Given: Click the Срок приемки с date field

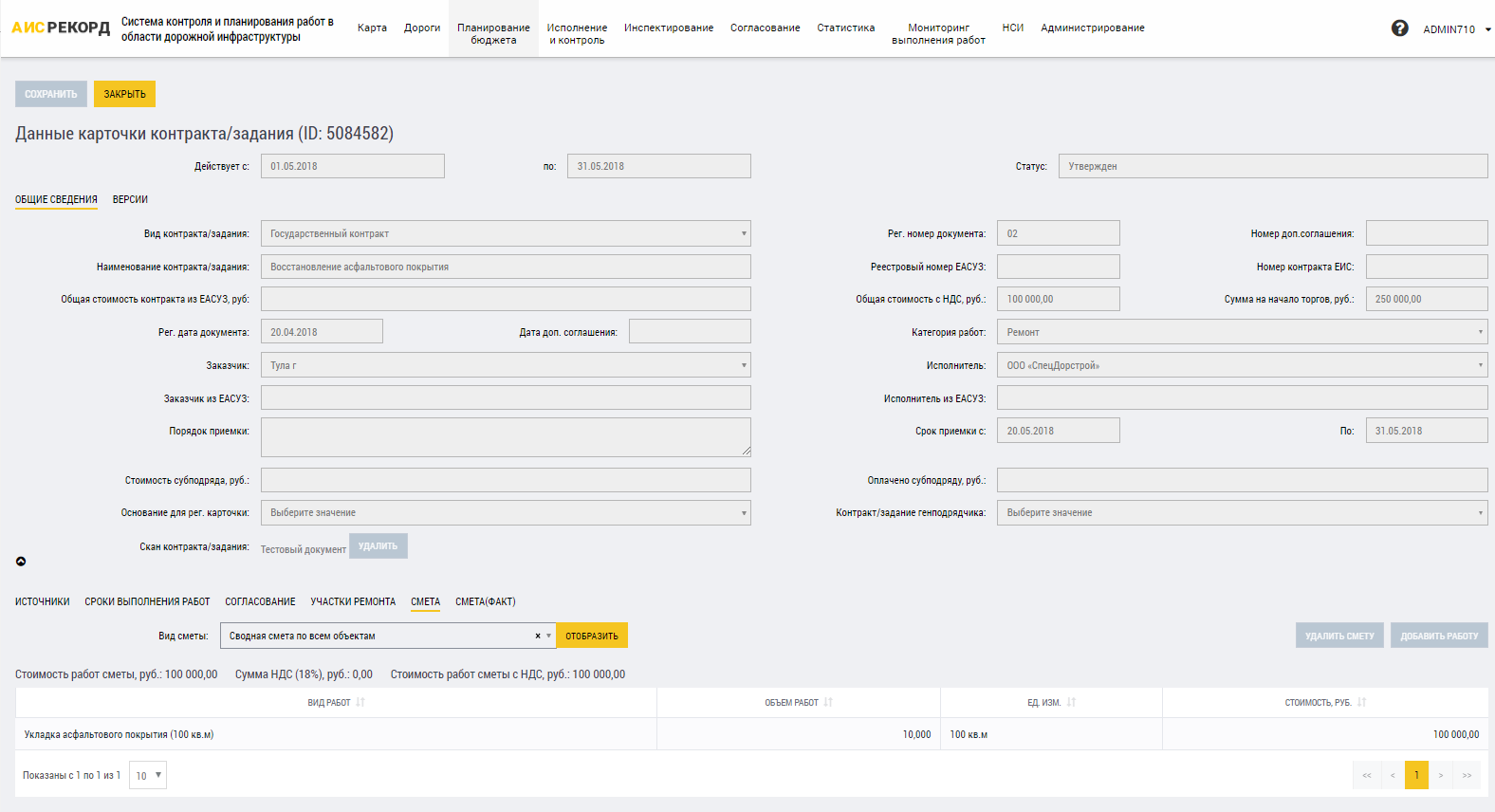Looking at the screenshot, I should [1059, 431].
